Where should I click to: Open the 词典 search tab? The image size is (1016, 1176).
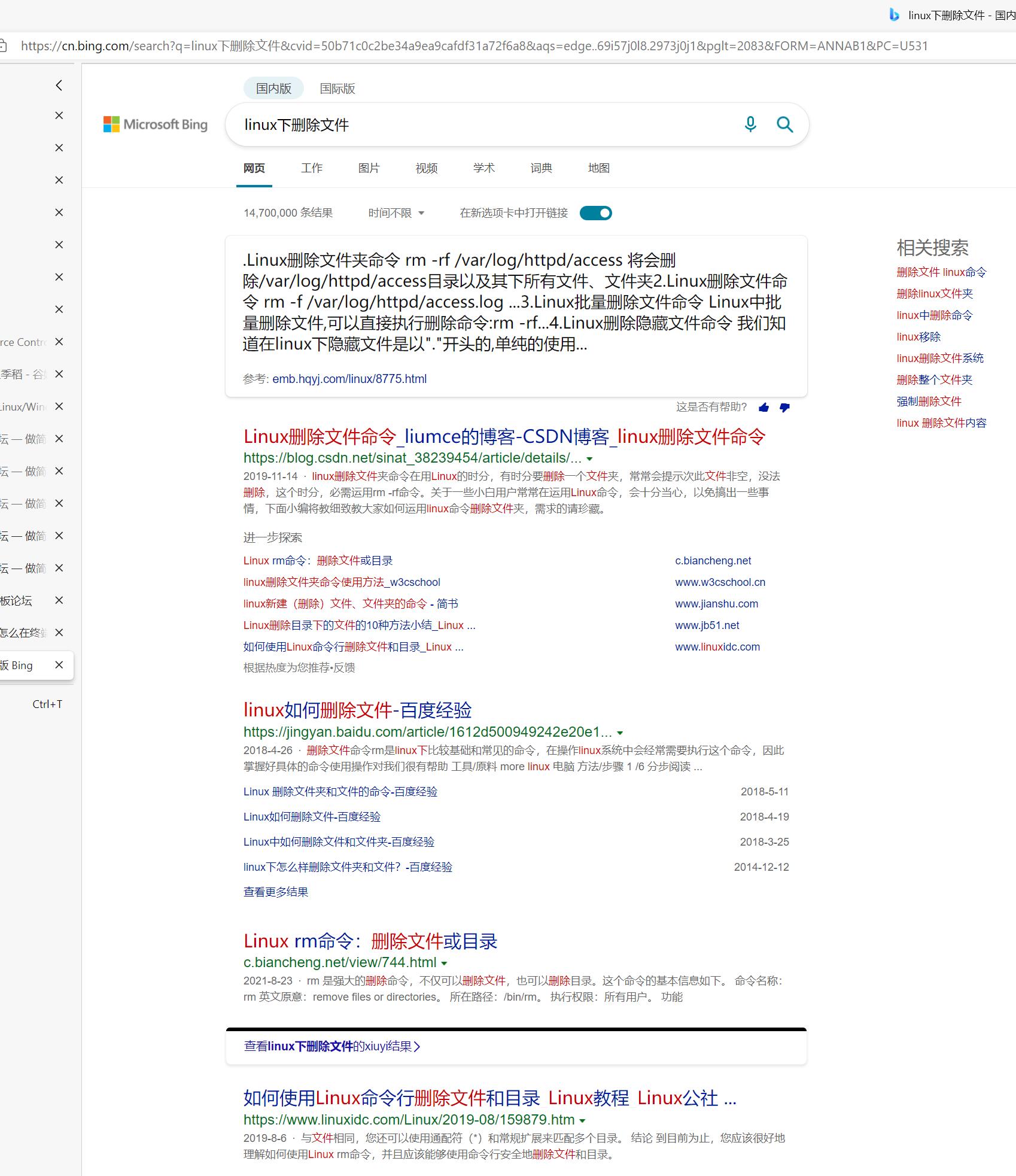(x=542, y=168)
